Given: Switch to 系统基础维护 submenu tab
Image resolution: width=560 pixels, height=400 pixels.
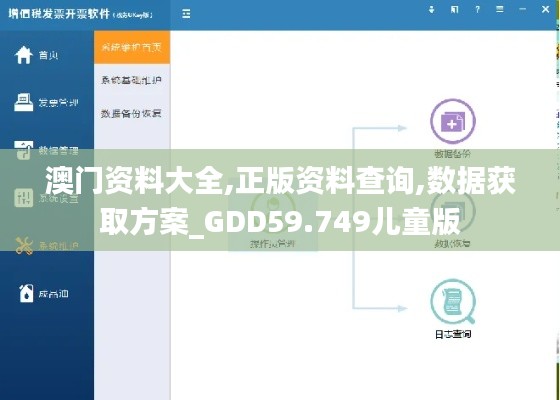Looking at the screenshot, I should click(132, 80).
